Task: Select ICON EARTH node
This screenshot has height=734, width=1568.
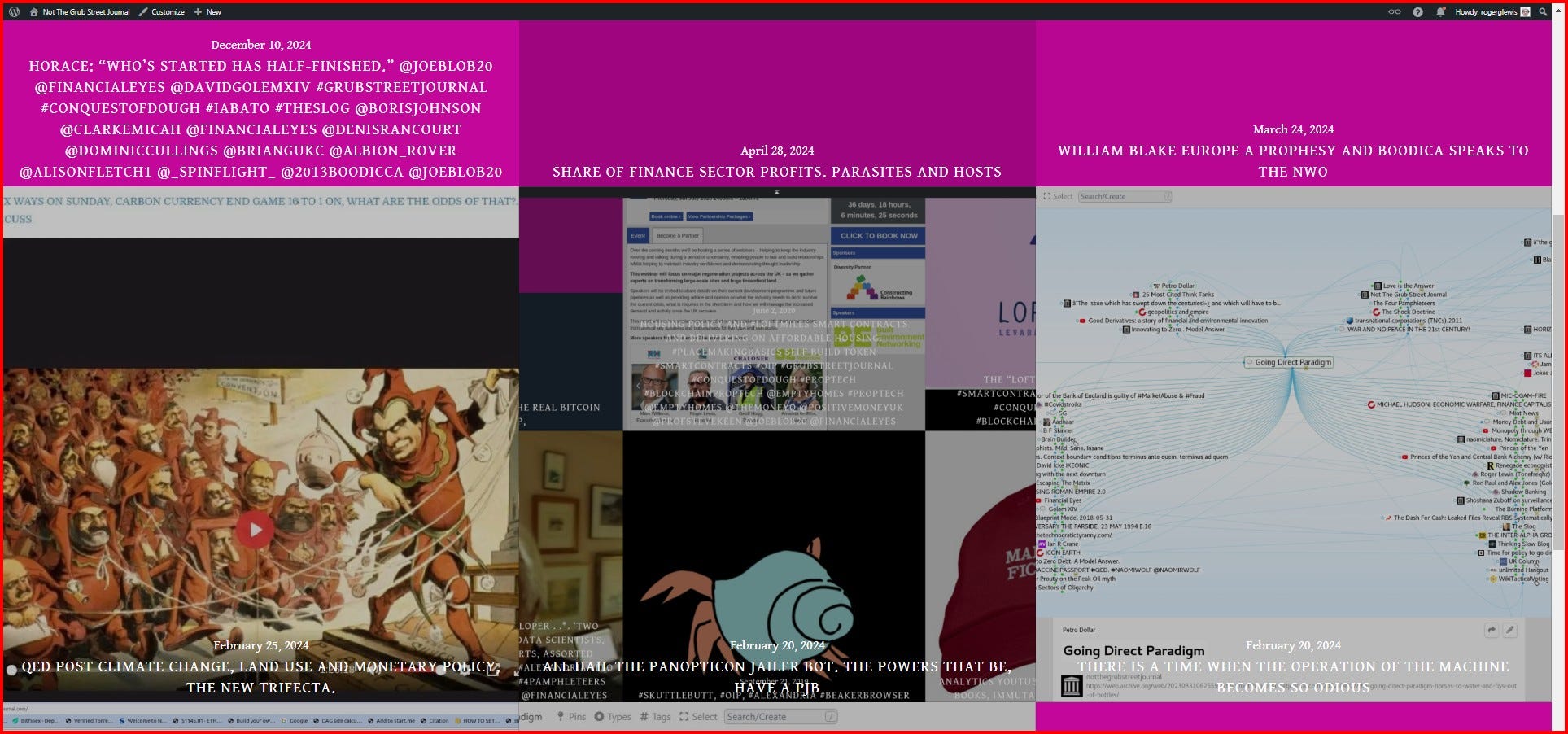Action: click(1059, 553)
